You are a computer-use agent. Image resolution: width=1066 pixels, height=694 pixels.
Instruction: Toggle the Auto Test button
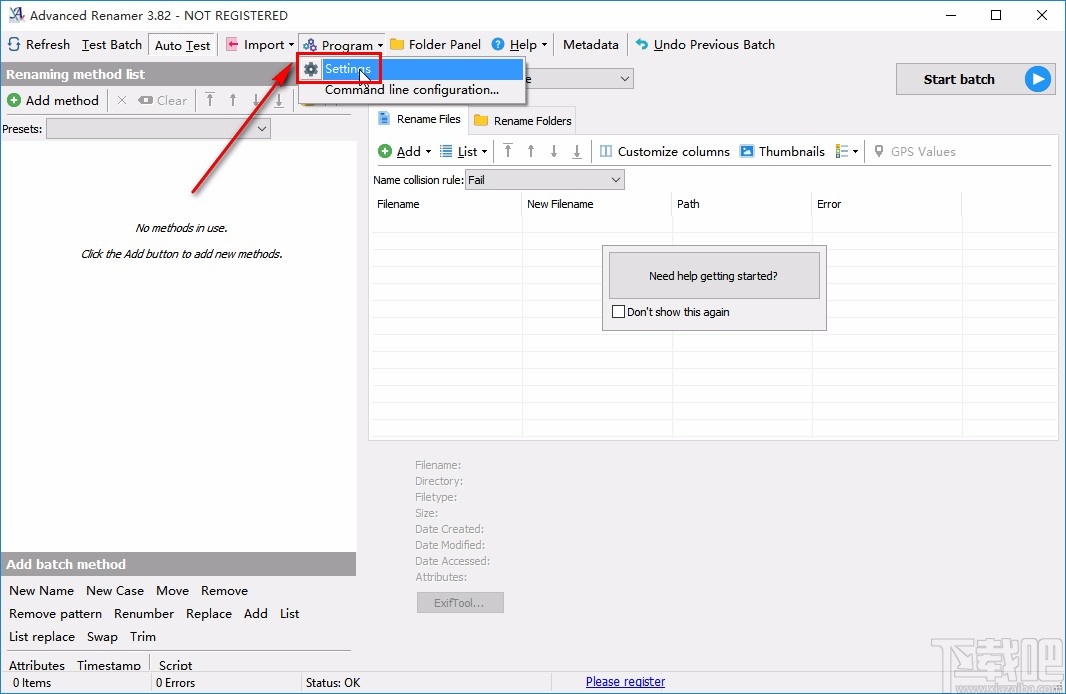click(182, 46)
